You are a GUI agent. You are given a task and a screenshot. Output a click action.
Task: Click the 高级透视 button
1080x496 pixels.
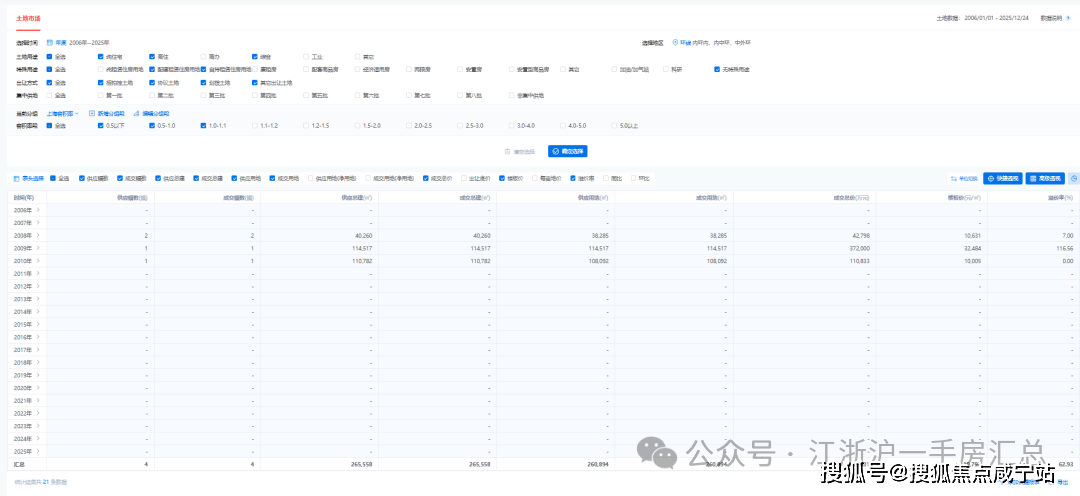1045,178
